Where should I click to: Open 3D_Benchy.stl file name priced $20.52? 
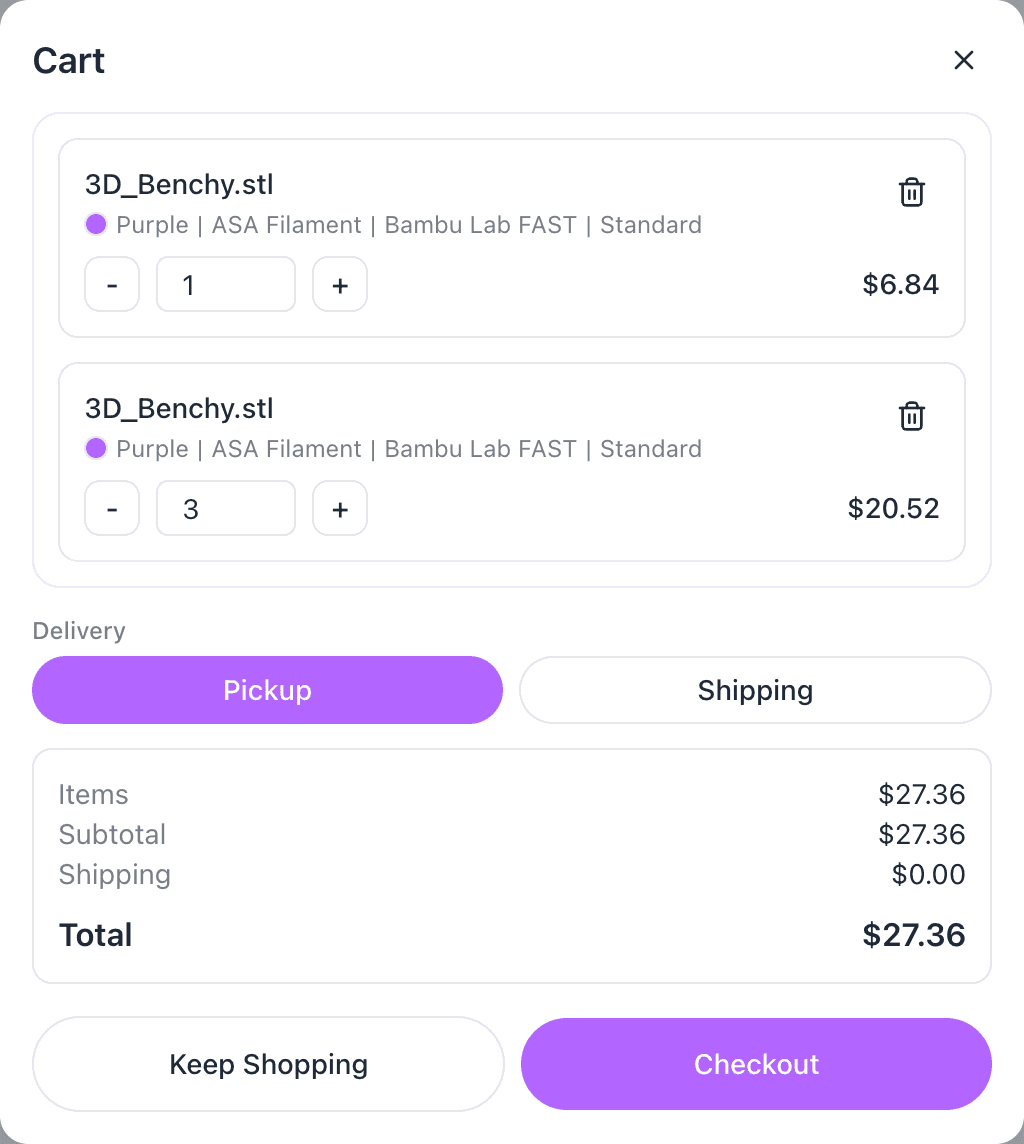click(x=179, y=409)
